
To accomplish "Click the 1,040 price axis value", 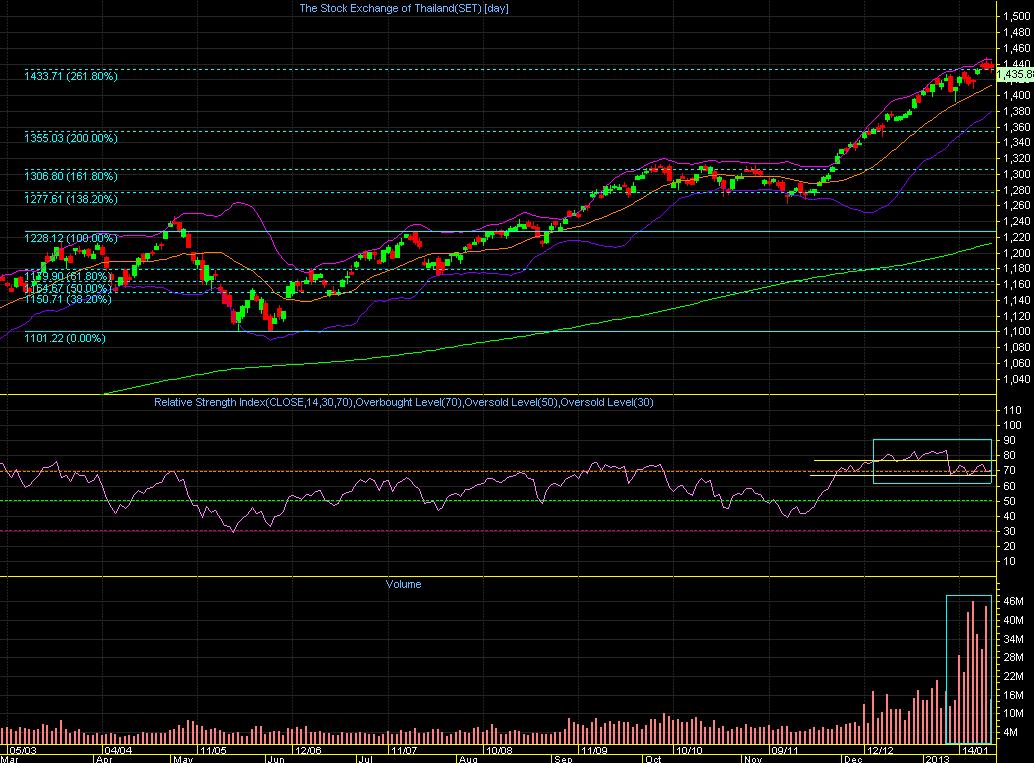I will point(1016,379).
